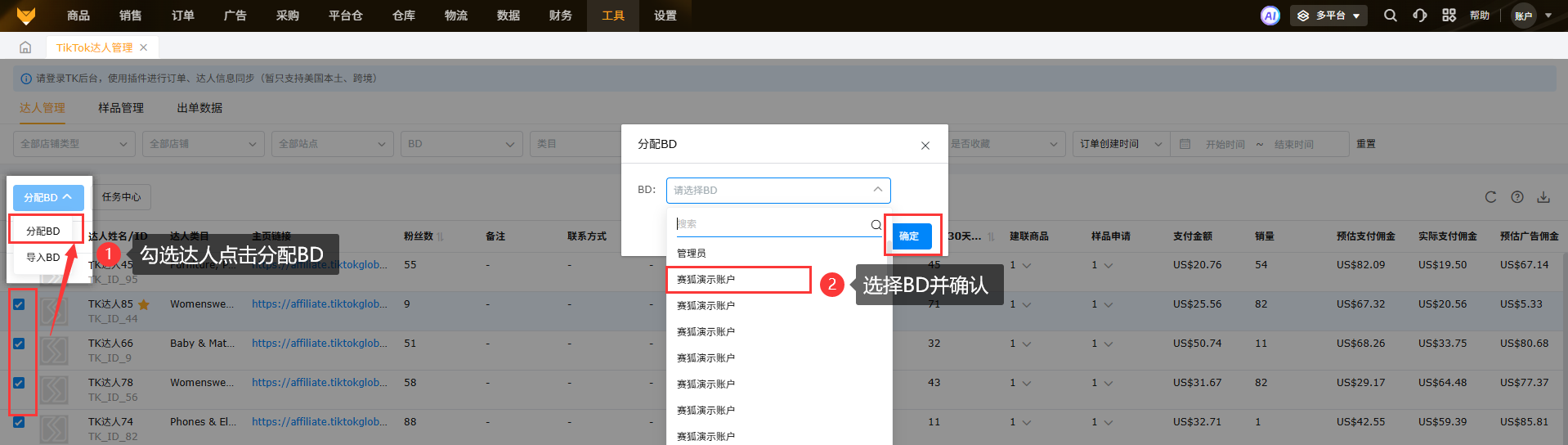
Task: Close the 分配BD dialog
Action: coord(925,146)
